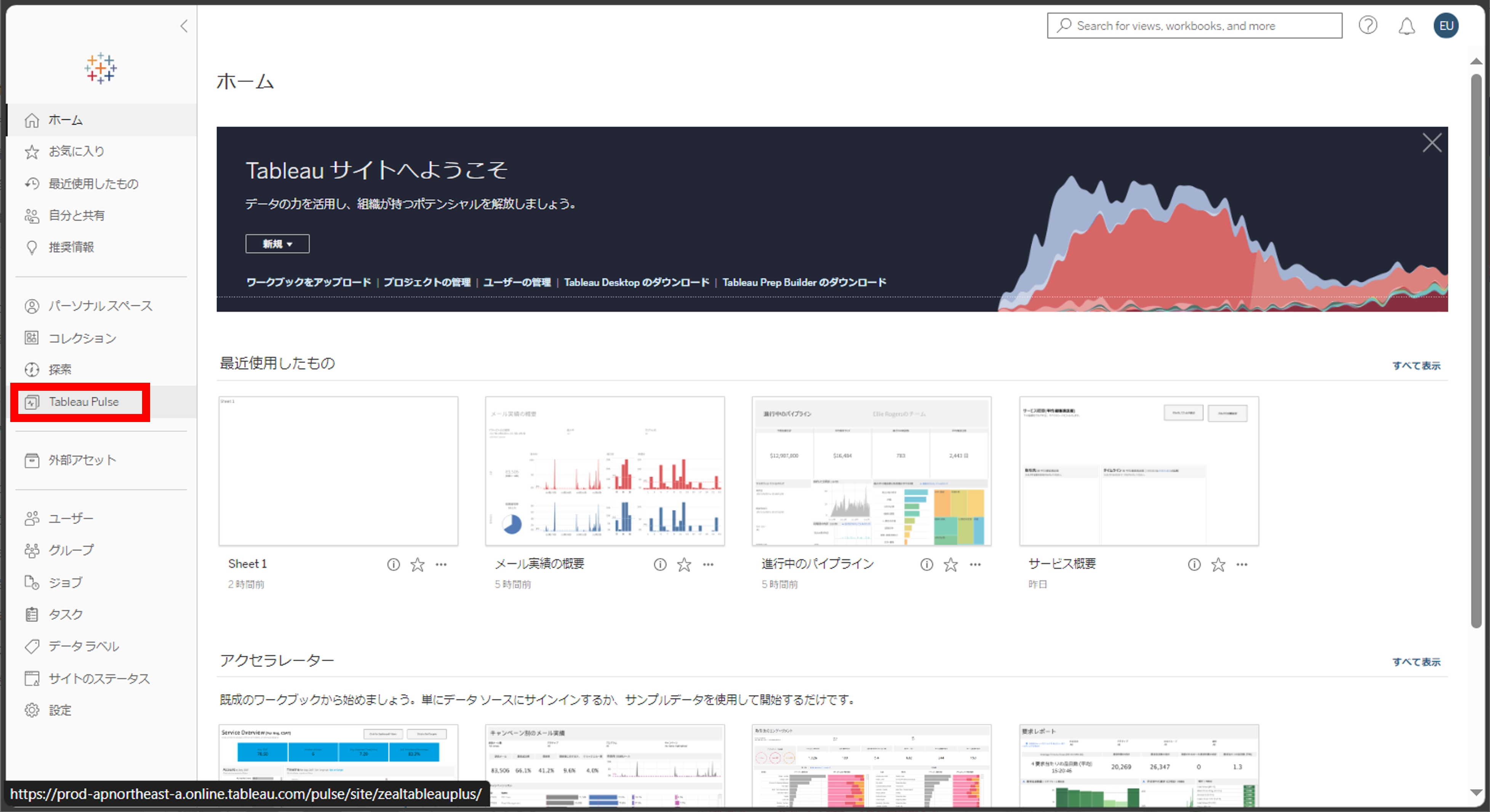Show info icon for 進行中のパイプライン

927,564
